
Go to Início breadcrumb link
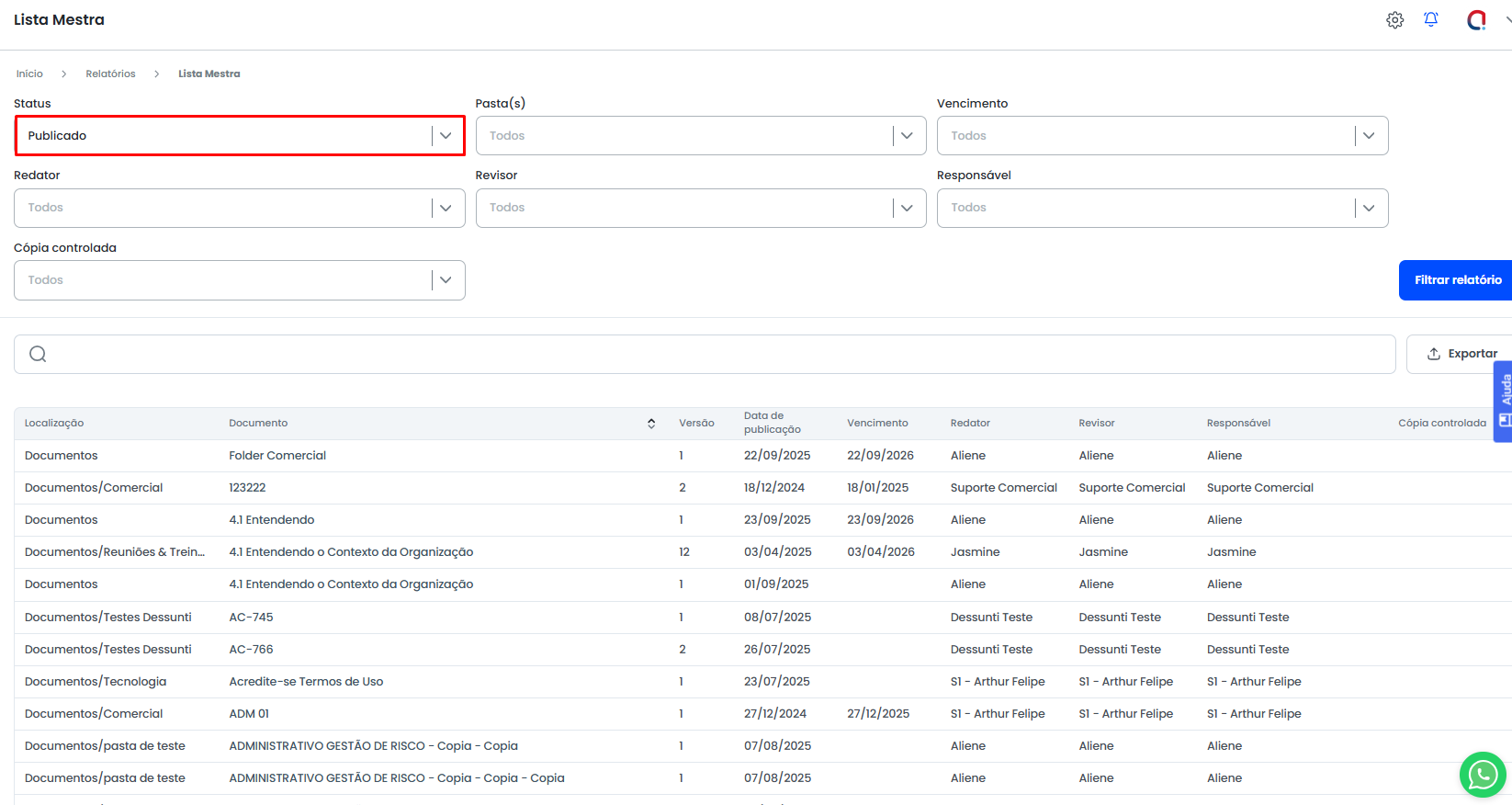point(29,74)
